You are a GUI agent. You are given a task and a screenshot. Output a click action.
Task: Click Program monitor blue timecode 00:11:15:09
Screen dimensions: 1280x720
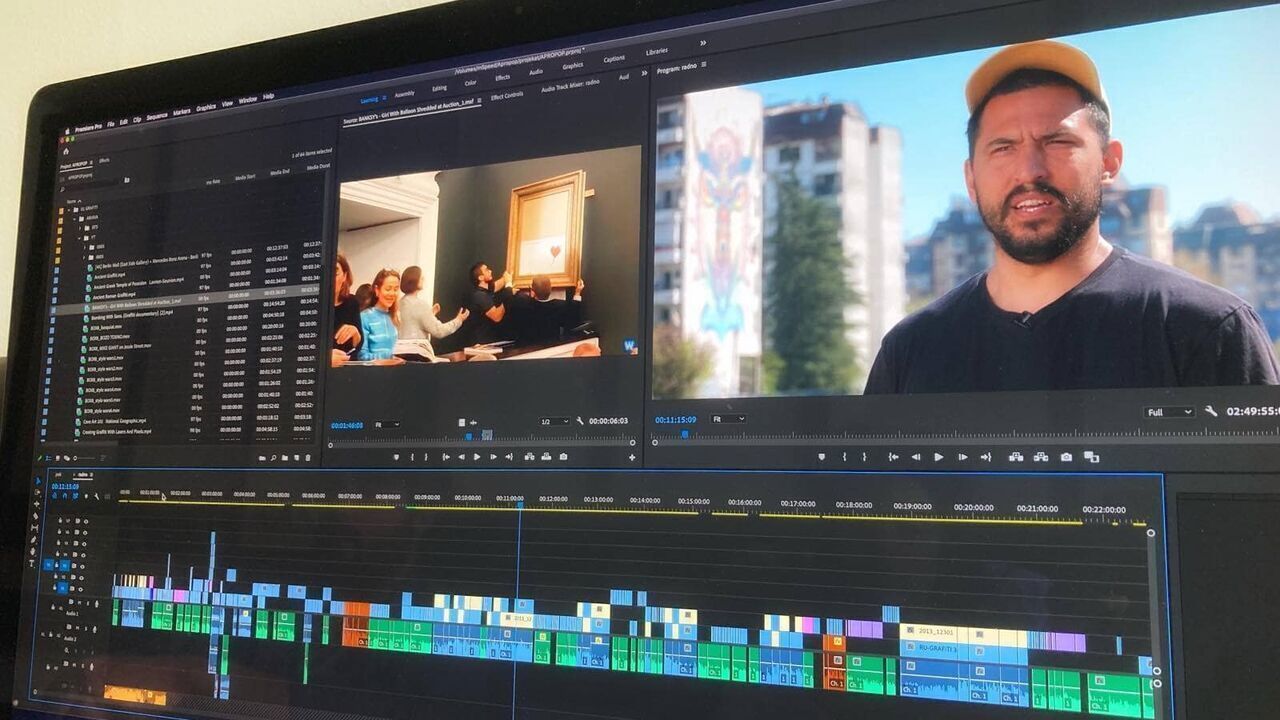676,419
